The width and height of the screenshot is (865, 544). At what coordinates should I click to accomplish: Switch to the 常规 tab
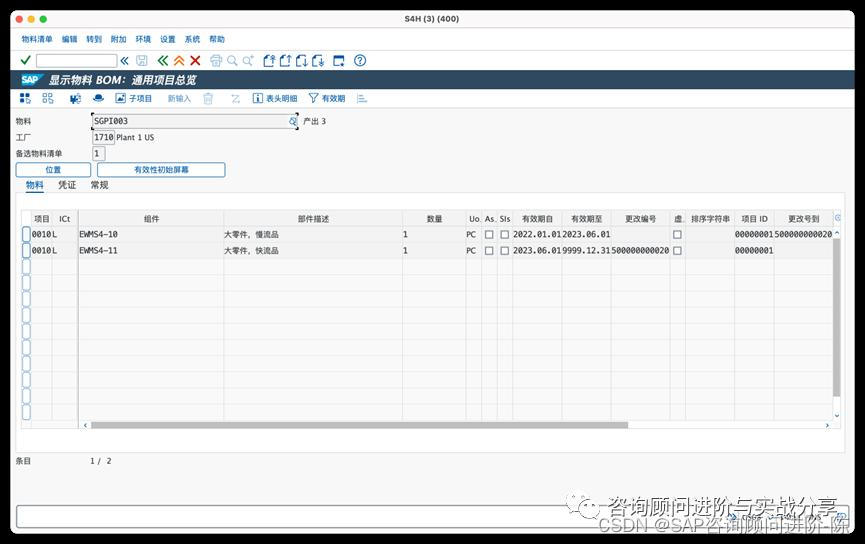coord(99,185)
